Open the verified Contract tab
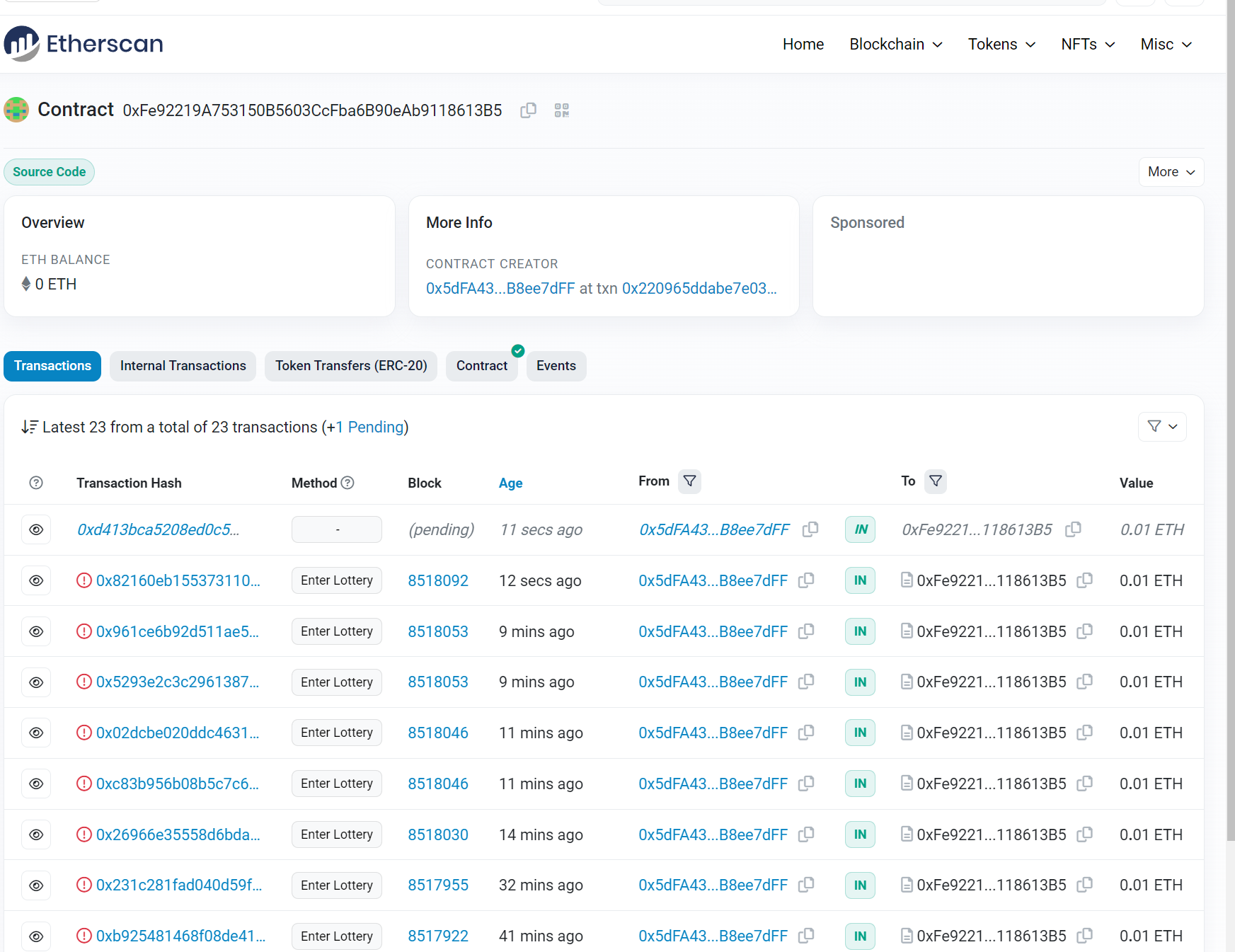The image size is (1235, 952). click(x=482, y=366)
